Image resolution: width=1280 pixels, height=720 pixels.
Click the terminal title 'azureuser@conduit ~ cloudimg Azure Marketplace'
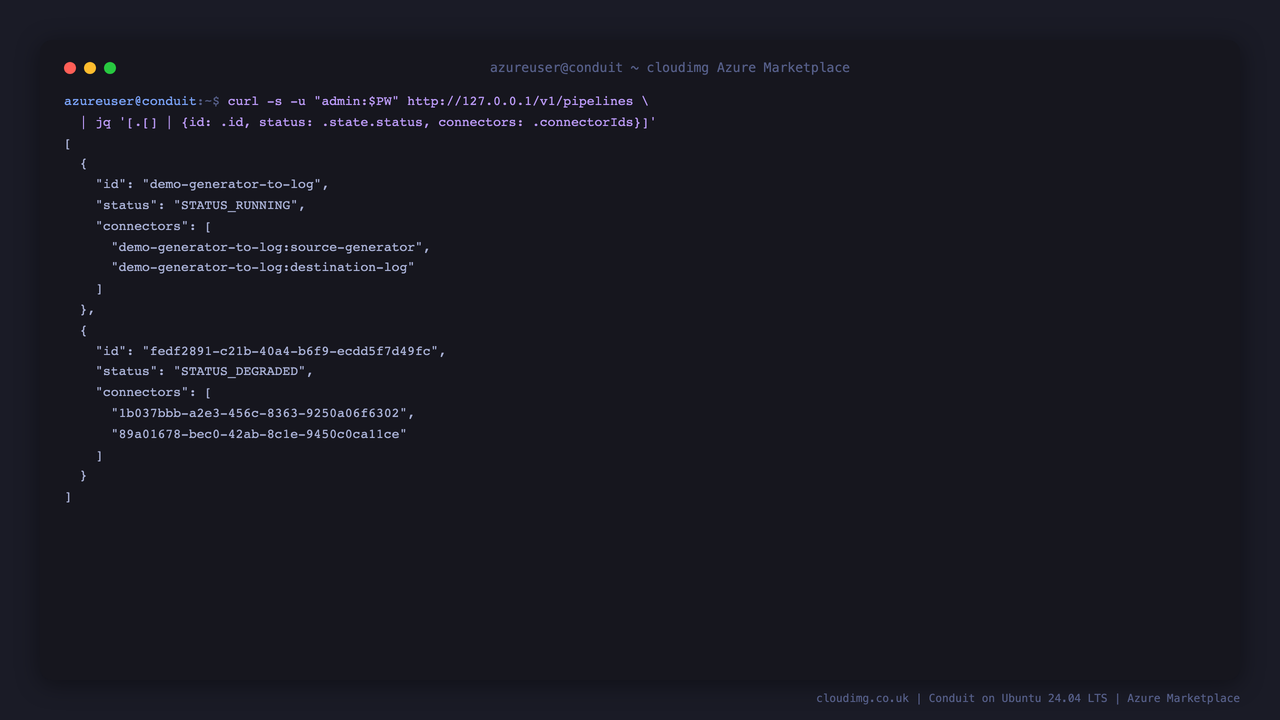pyautogui.click(x=669, y=68)
